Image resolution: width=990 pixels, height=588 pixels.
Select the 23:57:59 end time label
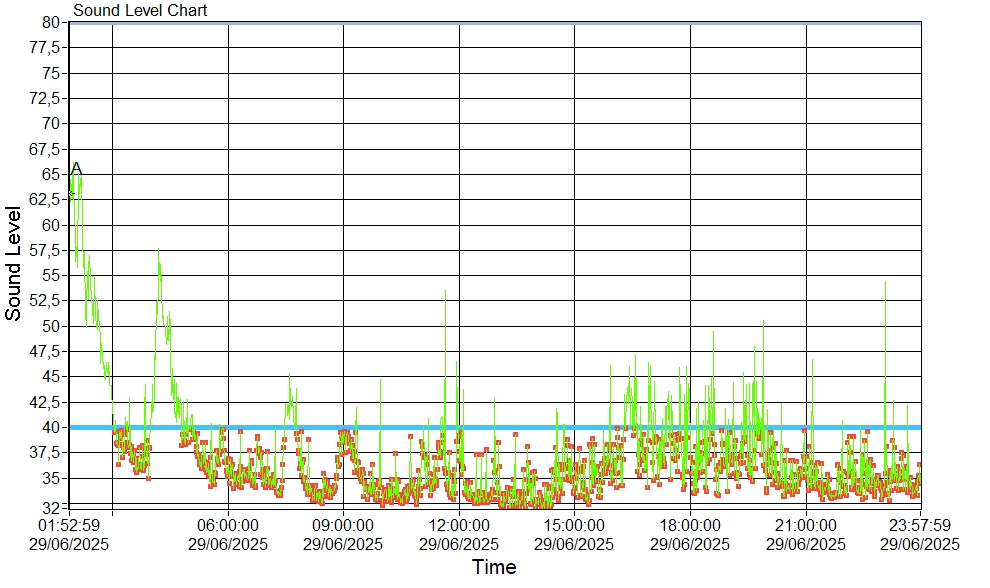point(919,524)
